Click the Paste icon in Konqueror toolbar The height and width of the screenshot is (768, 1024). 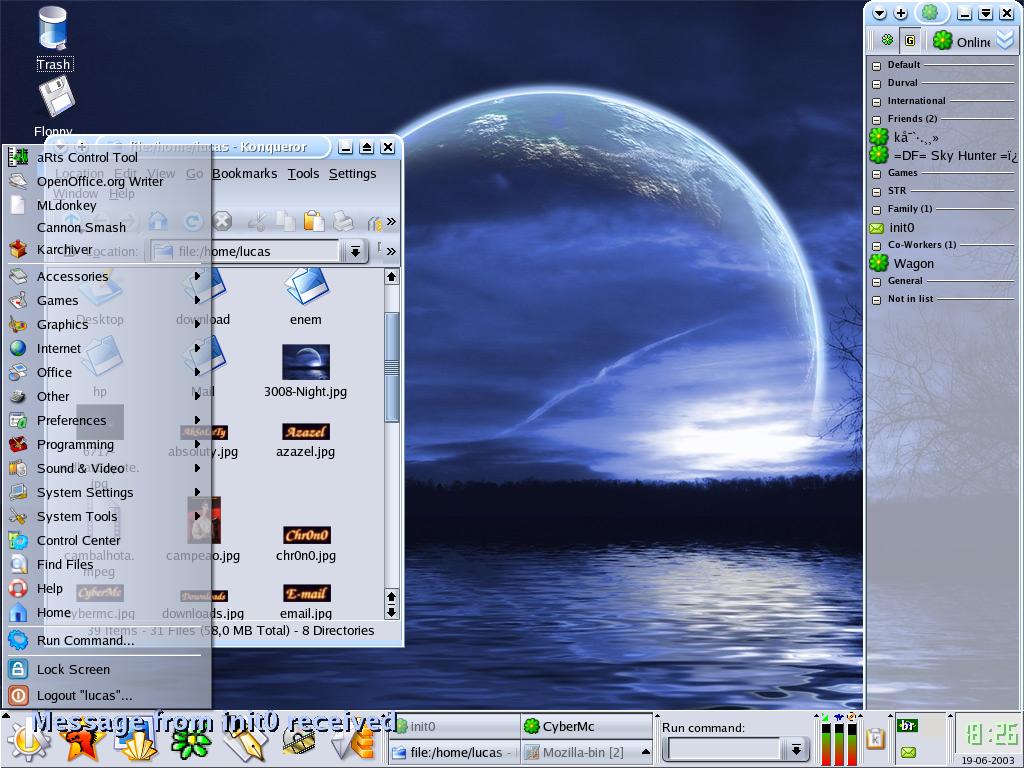[x=313, y=221]
